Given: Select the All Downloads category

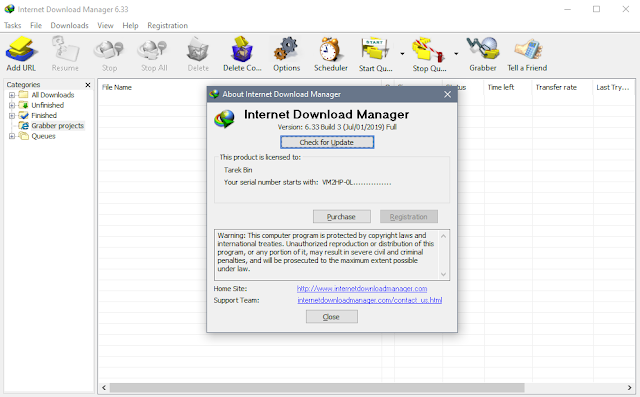Looking at the screenshot, I should click(x=53, y=95).
